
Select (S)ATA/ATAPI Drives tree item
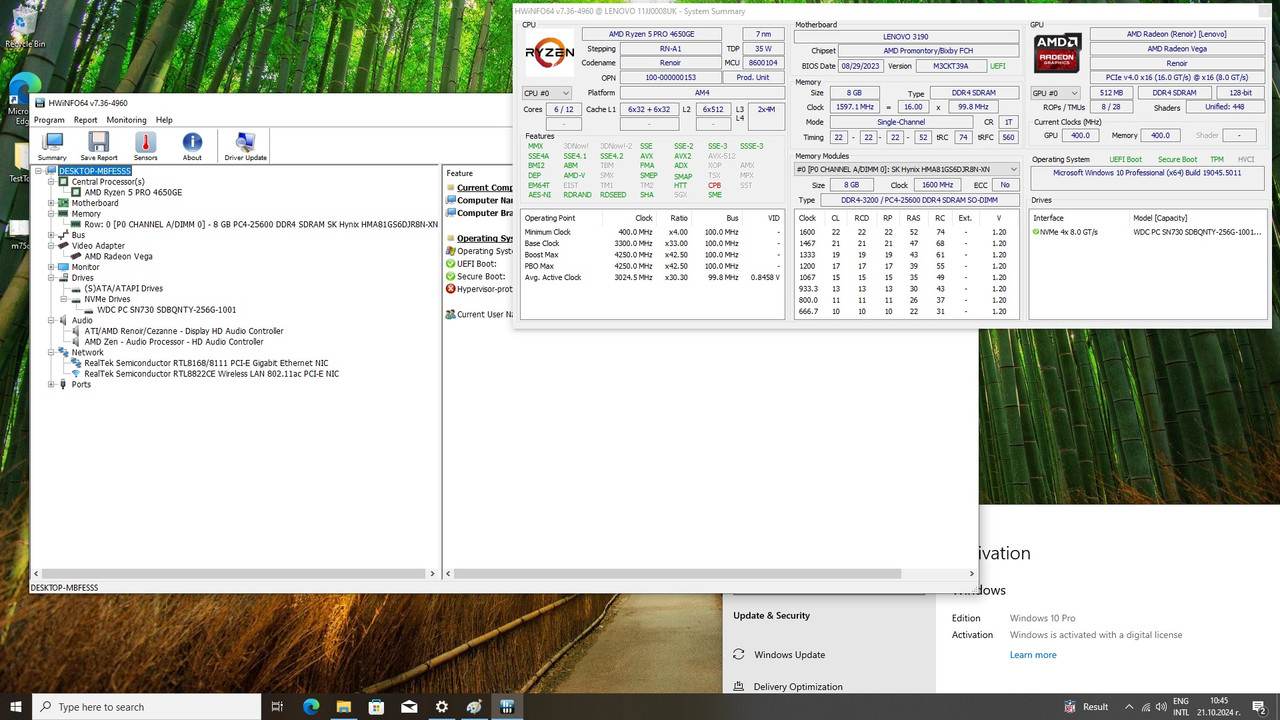tap(123, 289)
